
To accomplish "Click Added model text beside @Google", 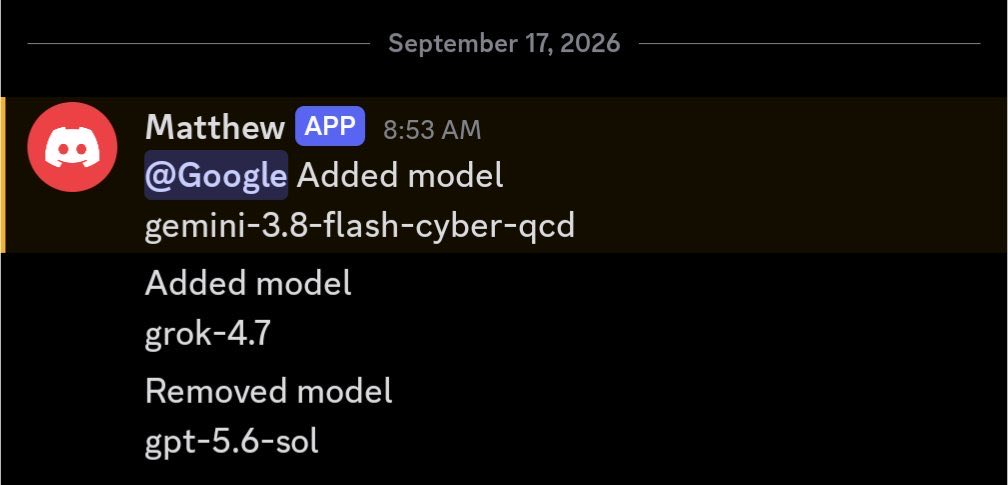I will coord(399,175).
